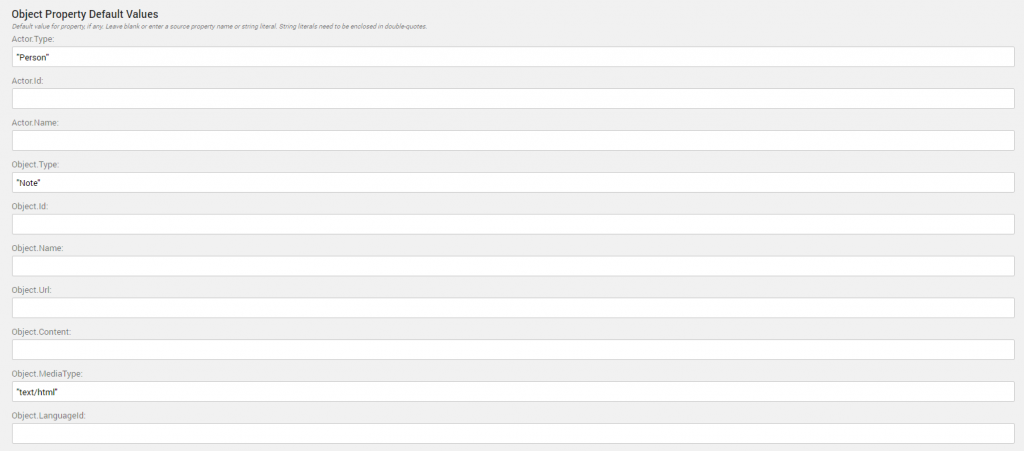The width and height of the screenshot is (1024, 451).
Task: Place cursor in the Object.Content field
Action: [x=513, y=350]
